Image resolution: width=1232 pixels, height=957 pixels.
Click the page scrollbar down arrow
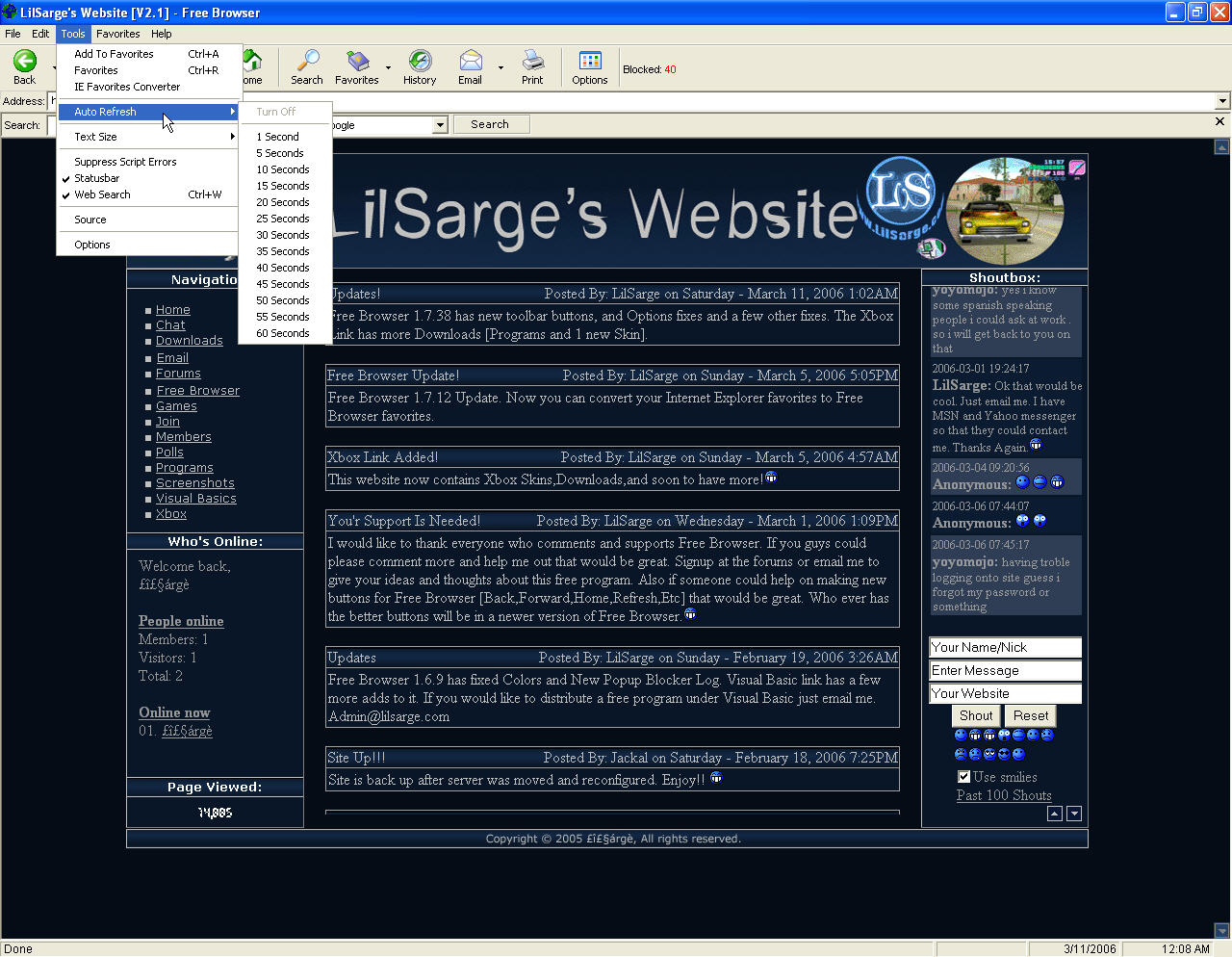1221,931
